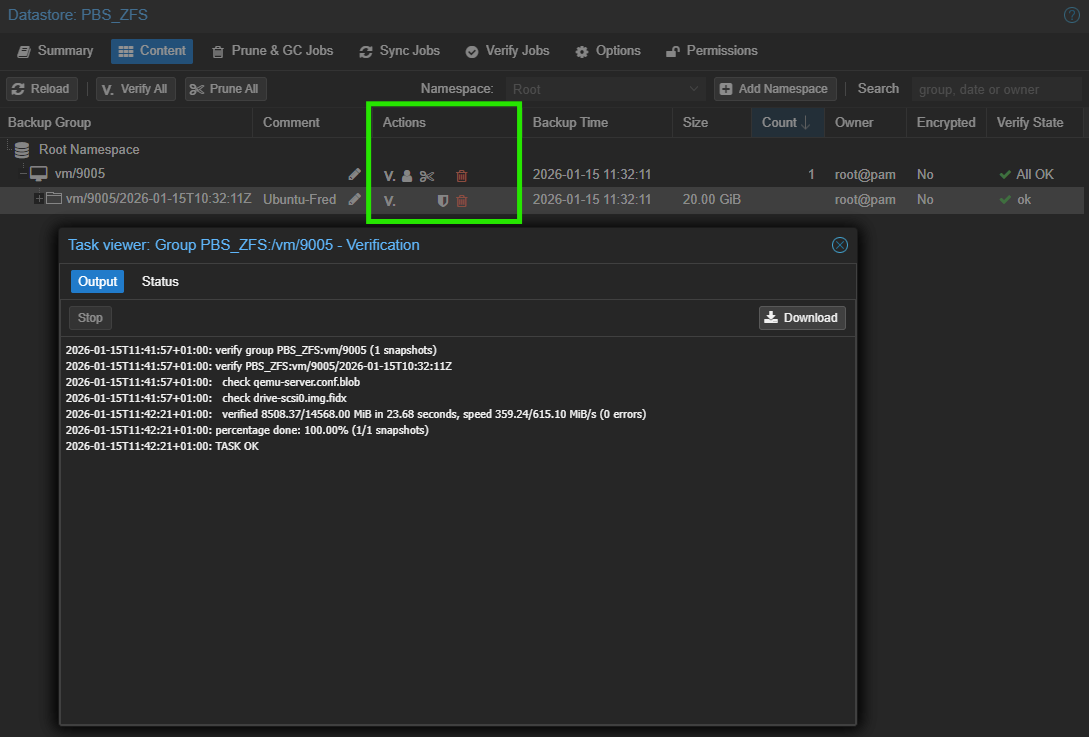The image size is (1089, 737).
Task: Click trash icon for the 2026-01-15 snapshot
Action: [x=461, y=201]
